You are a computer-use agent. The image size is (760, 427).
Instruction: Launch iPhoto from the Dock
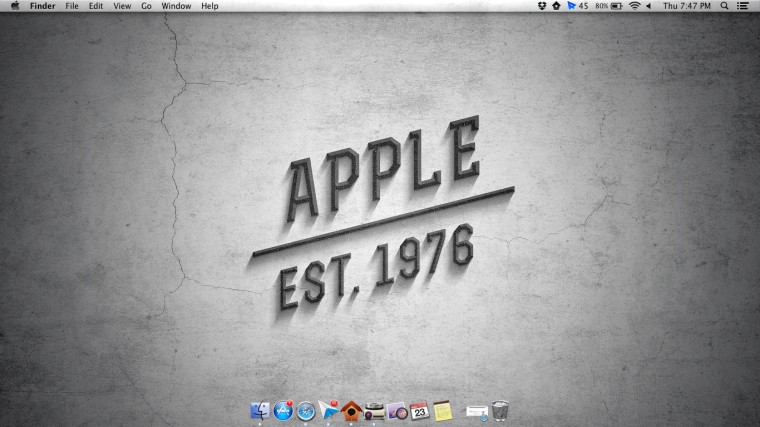click(397, 411)
